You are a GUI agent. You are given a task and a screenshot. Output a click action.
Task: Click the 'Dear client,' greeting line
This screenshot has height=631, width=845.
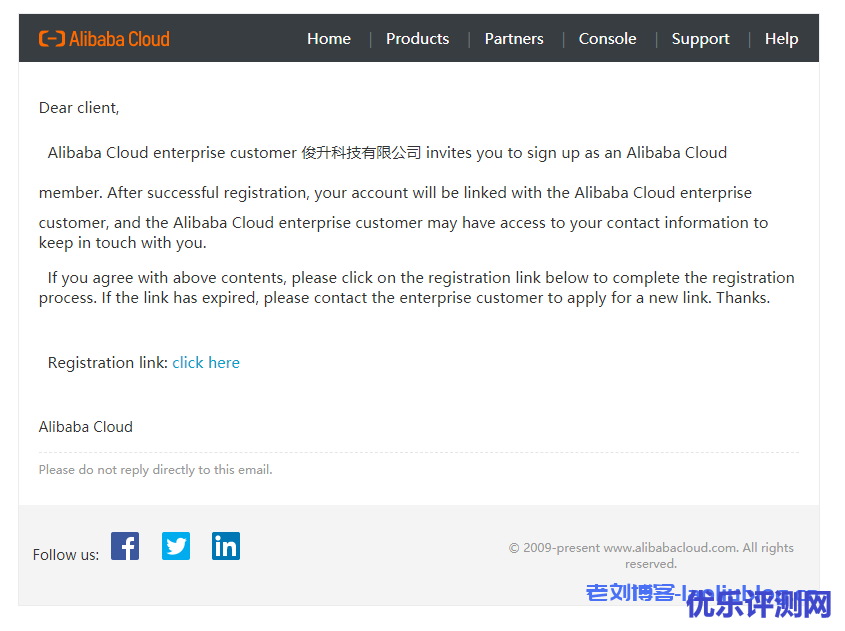[x=79, y=108]
